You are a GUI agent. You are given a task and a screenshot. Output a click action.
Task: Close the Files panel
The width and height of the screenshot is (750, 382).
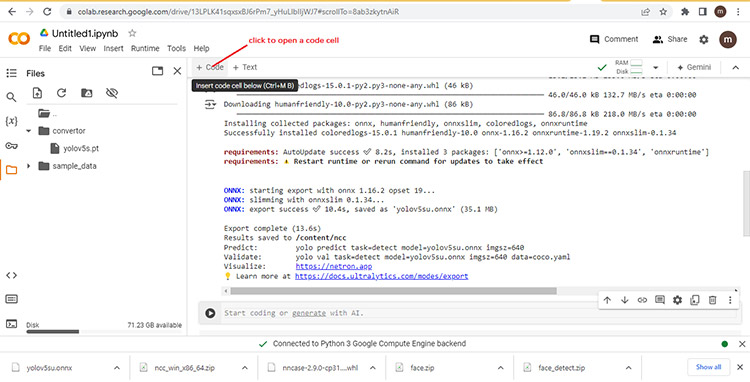pyautogui.click(x=177, y=71)
